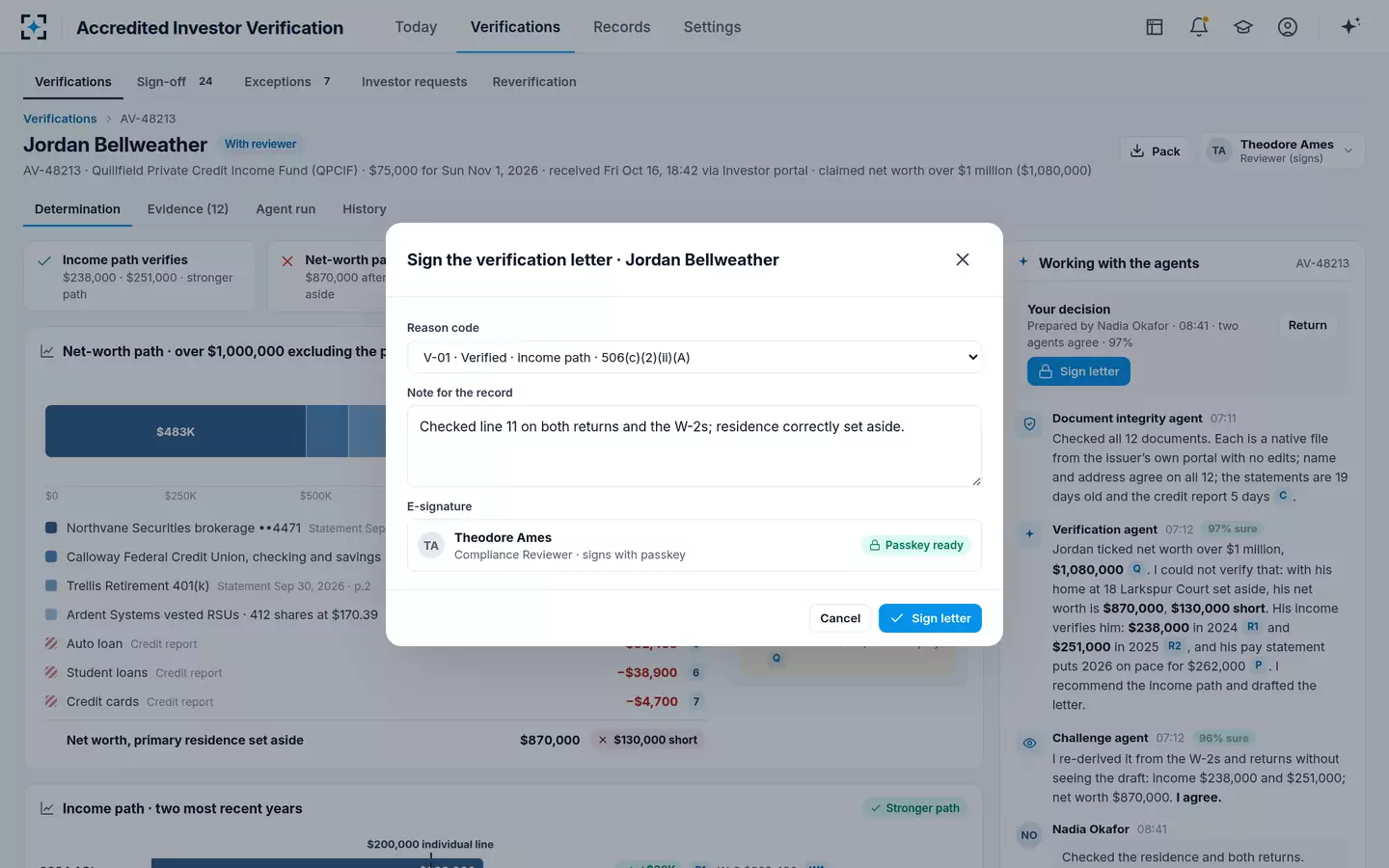Click the Passkey ready badge
Screen dimensions: 1389x868
point(915,545)
